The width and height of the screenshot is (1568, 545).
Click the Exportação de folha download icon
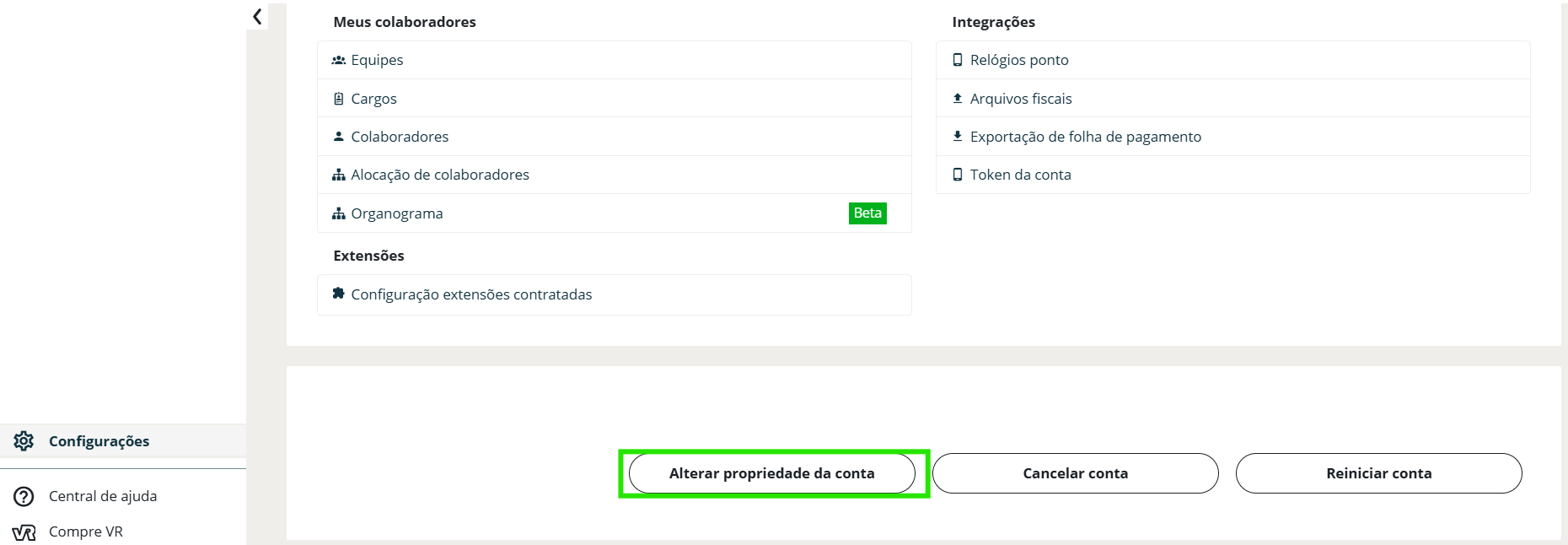[x=957, y=137]
